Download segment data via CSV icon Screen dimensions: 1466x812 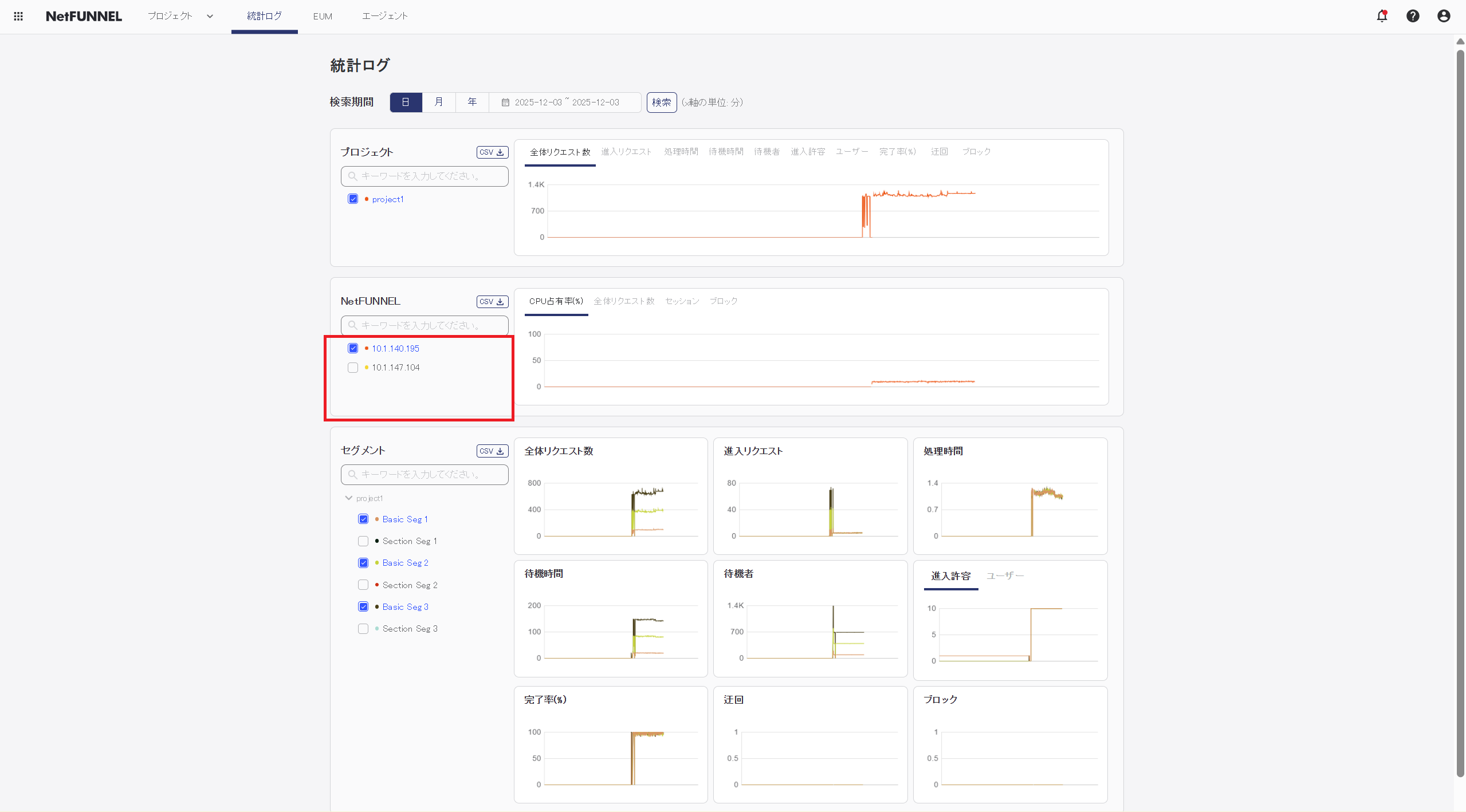coord(492,451)
